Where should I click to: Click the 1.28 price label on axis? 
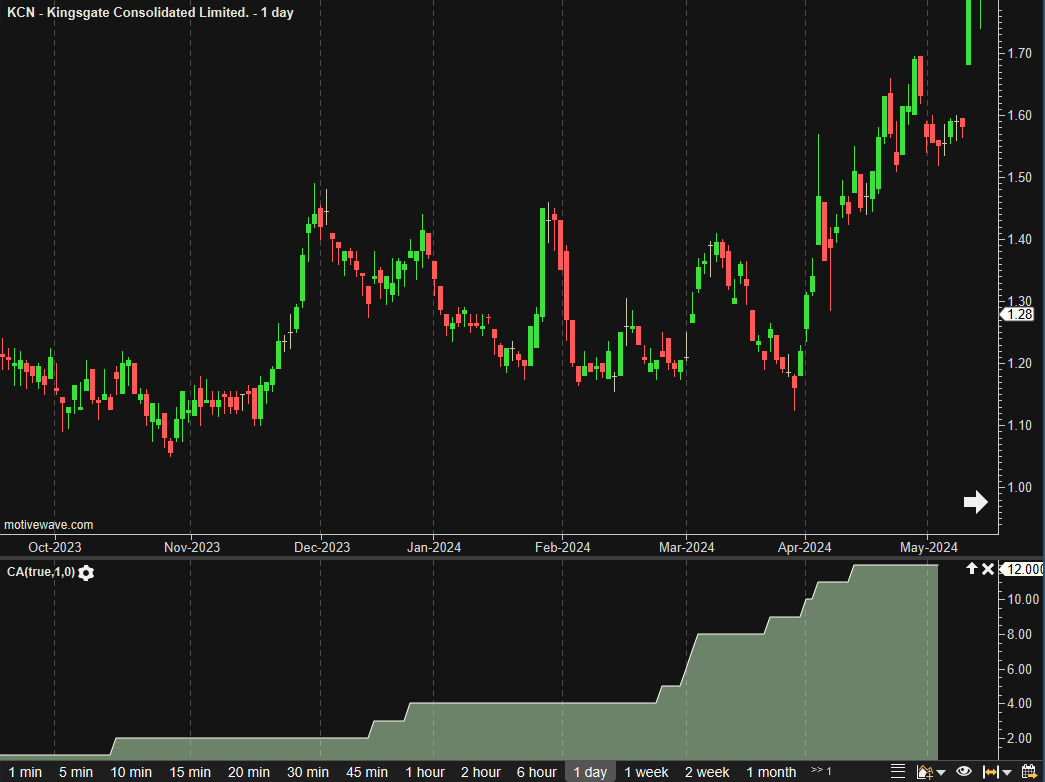(x=1020, y=314)
